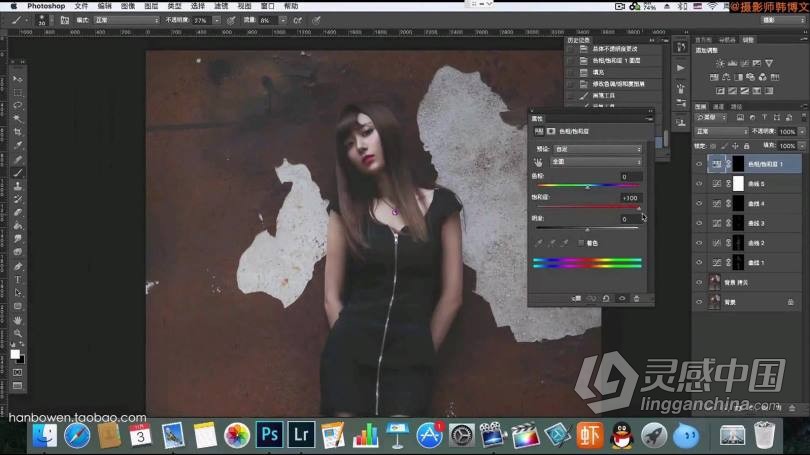The image size is (810, 455).
Task: Open the brush panel toggle icon
Action: (x=65, y=20)
